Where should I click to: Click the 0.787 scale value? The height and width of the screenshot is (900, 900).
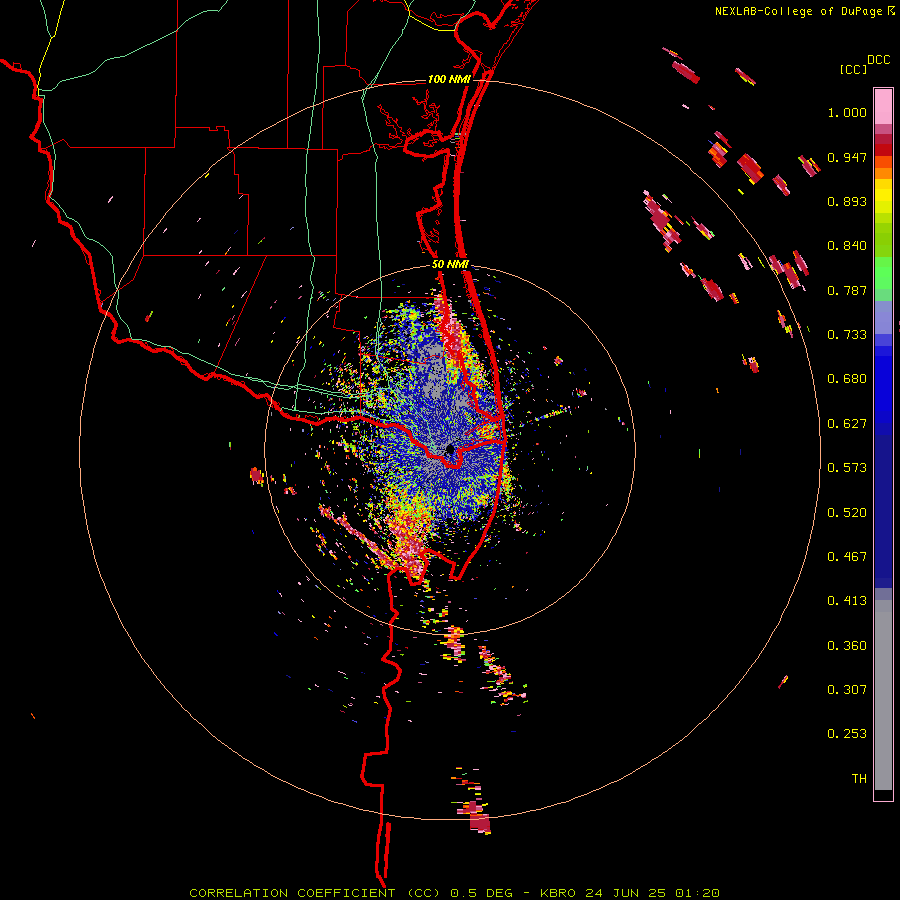tap(847, 290)
